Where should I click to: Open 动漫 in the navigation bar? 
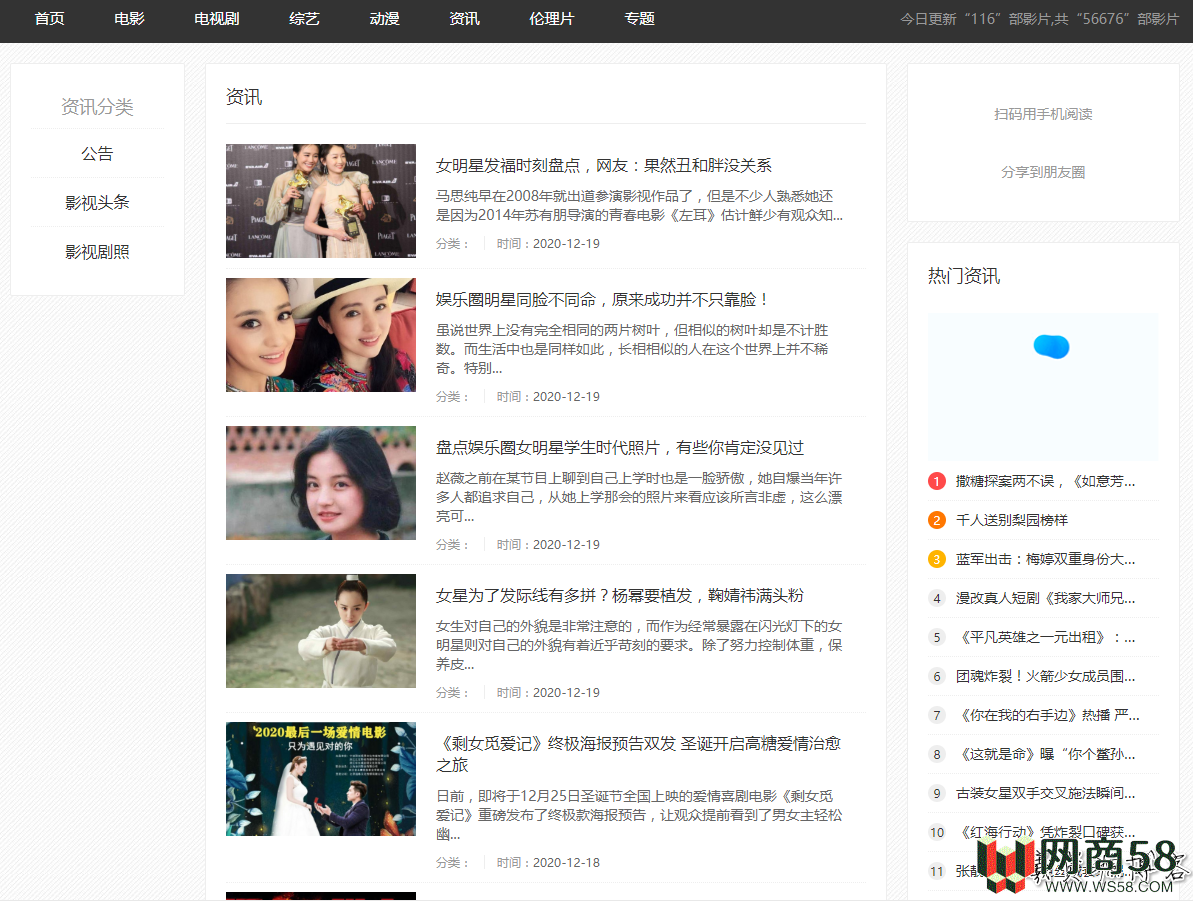pyautogui.click(x=384, y=19)
